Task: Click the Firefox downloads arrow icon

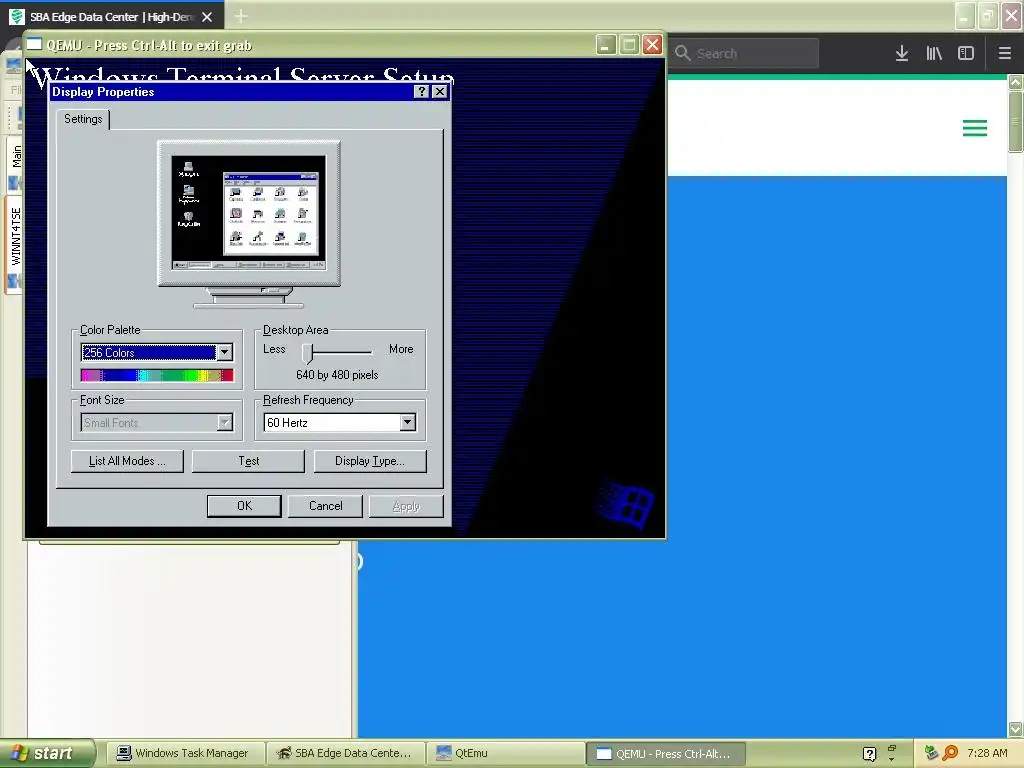Action: pos(902,54)
